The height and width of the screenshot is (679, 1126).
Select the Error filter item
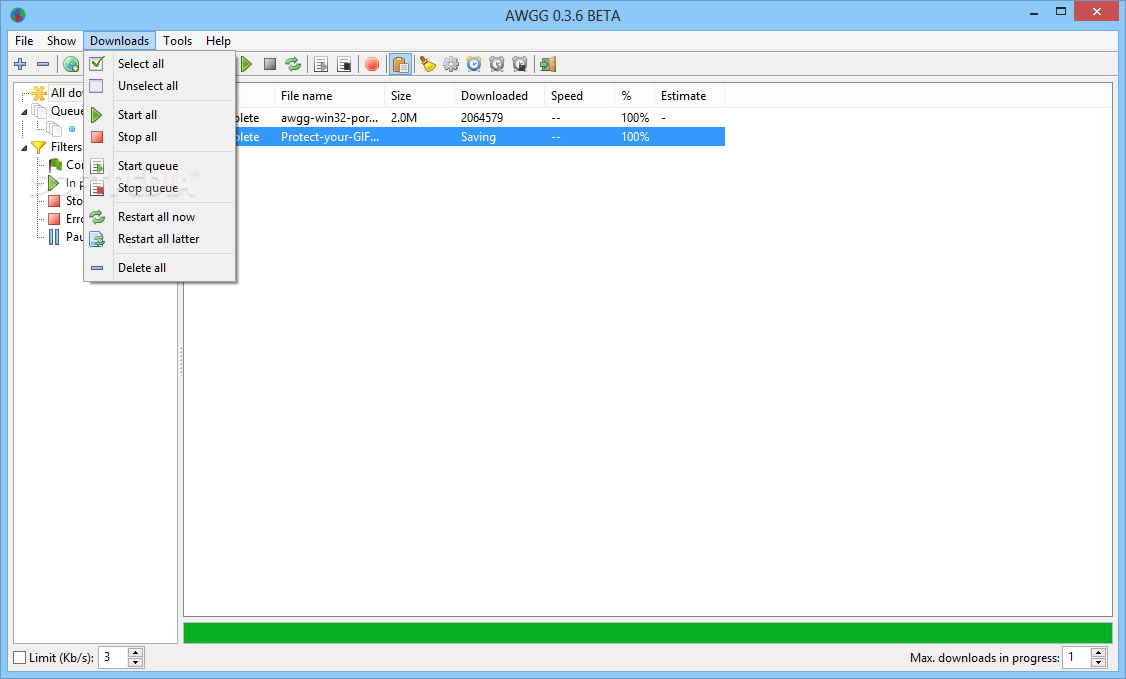point(65,218)
